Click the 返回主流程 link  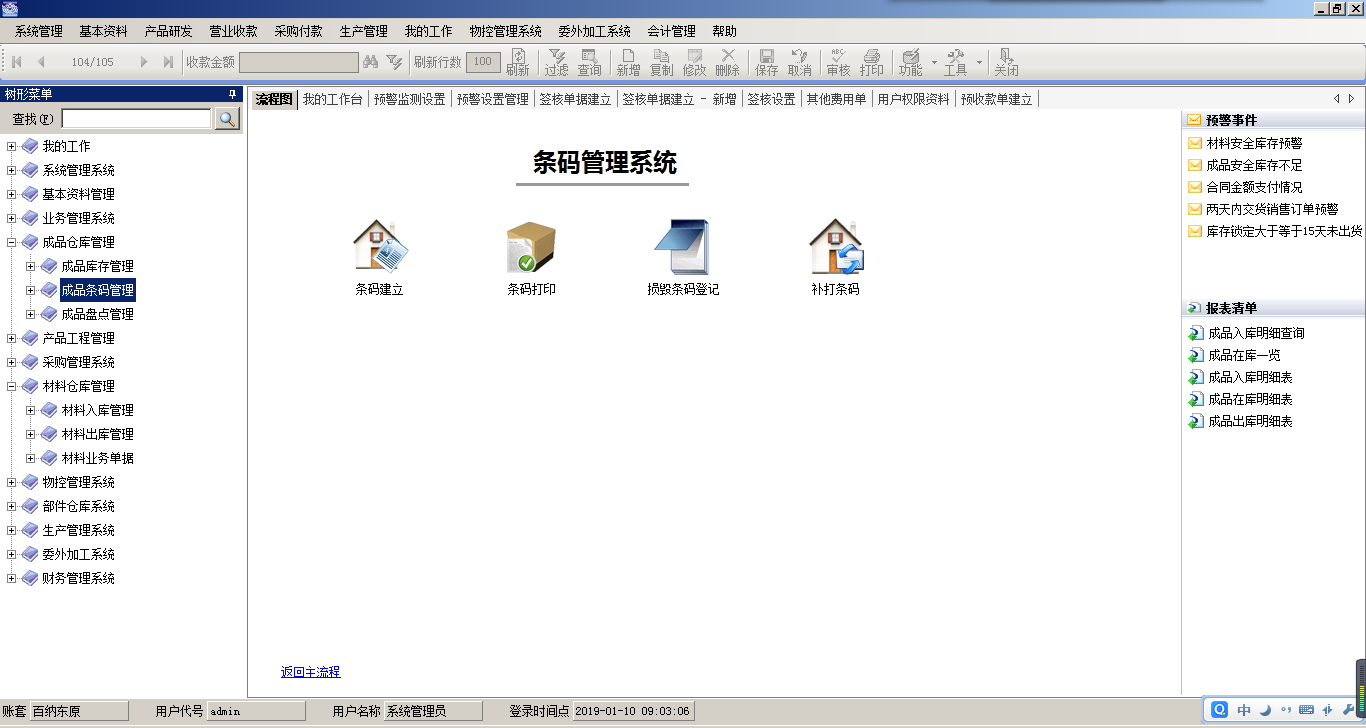point(309,672)
